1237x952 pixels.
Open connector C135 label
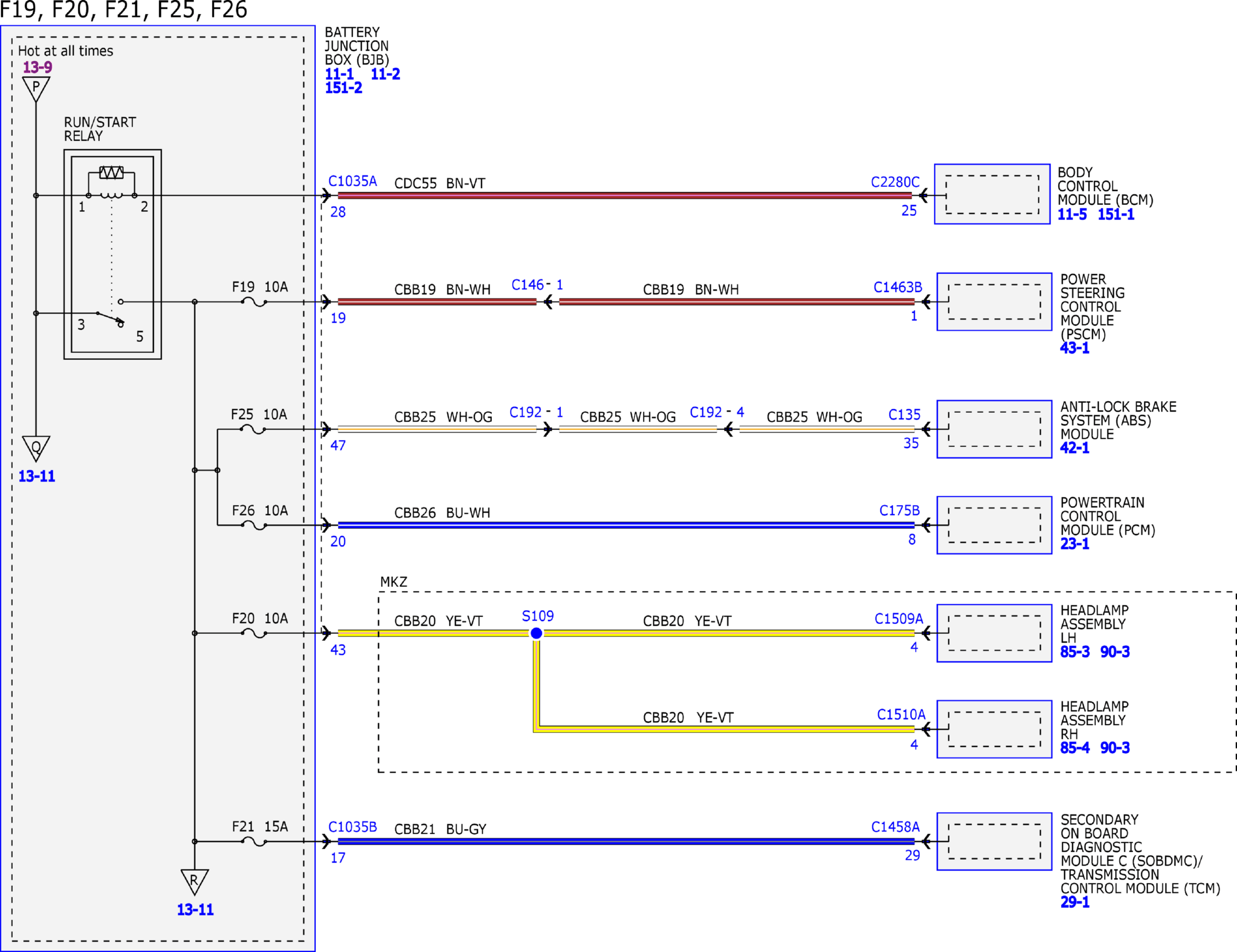coord(904,415)
